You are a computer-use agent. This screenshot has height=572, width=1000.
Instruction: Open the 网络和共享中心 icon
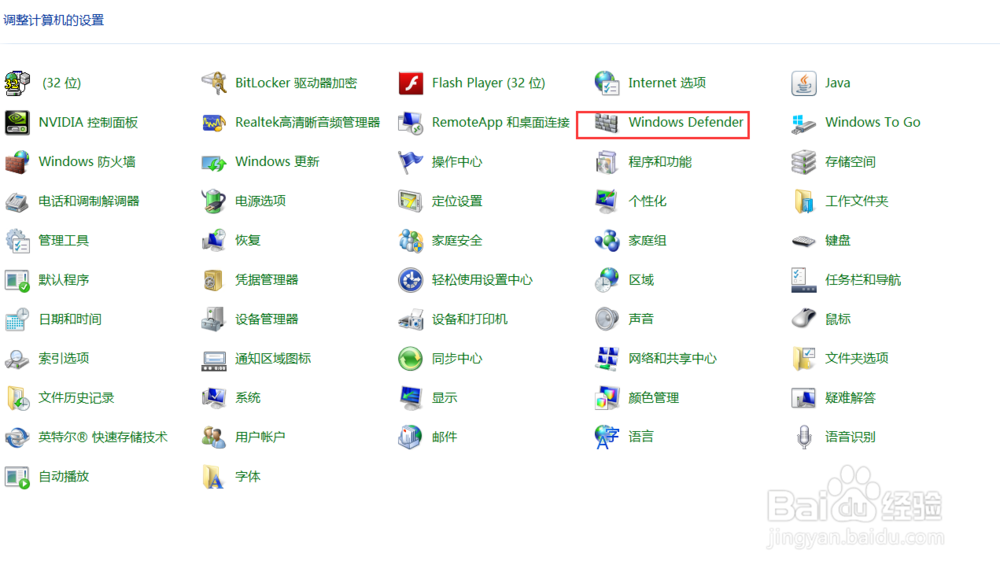tap(607, 358)
